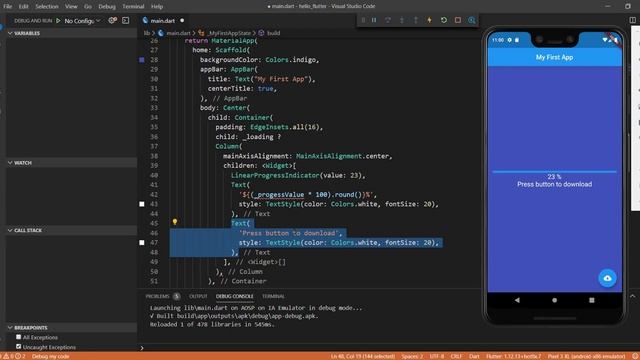The image size is (640, 360).
Task: Toggle the All Exceptions breakpoint checkbox
Action: coord(18,337)
